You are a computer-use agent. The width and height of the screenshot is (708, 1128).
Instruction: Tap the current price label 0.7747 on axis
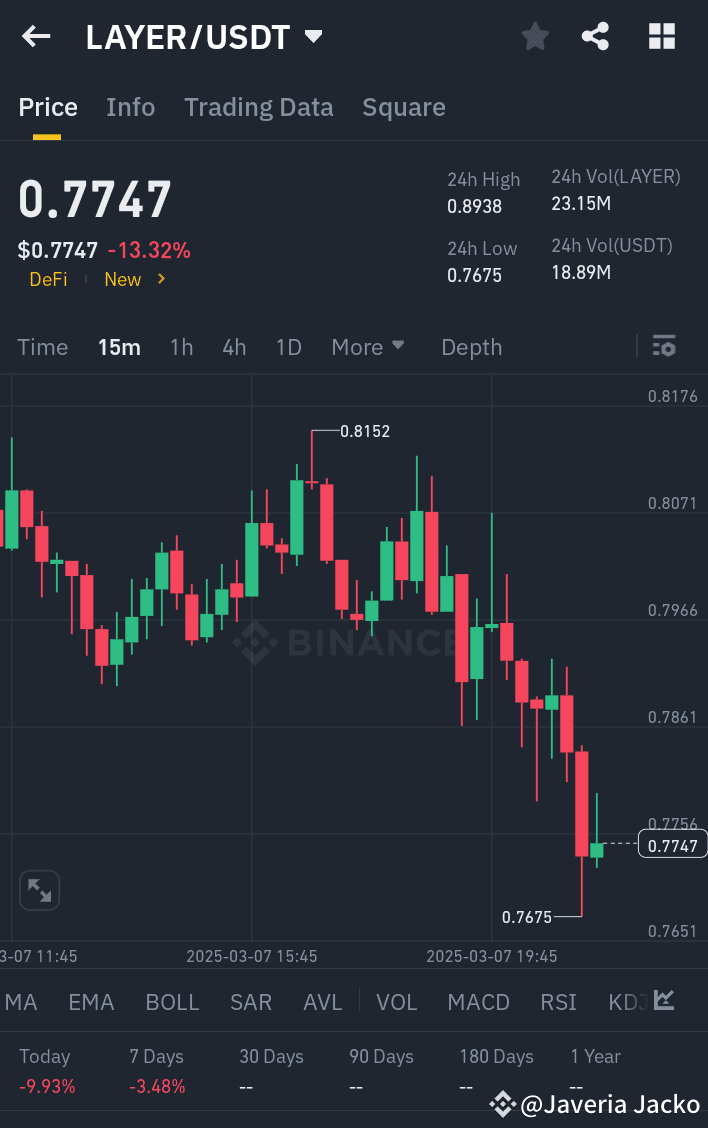coord(672,846)
